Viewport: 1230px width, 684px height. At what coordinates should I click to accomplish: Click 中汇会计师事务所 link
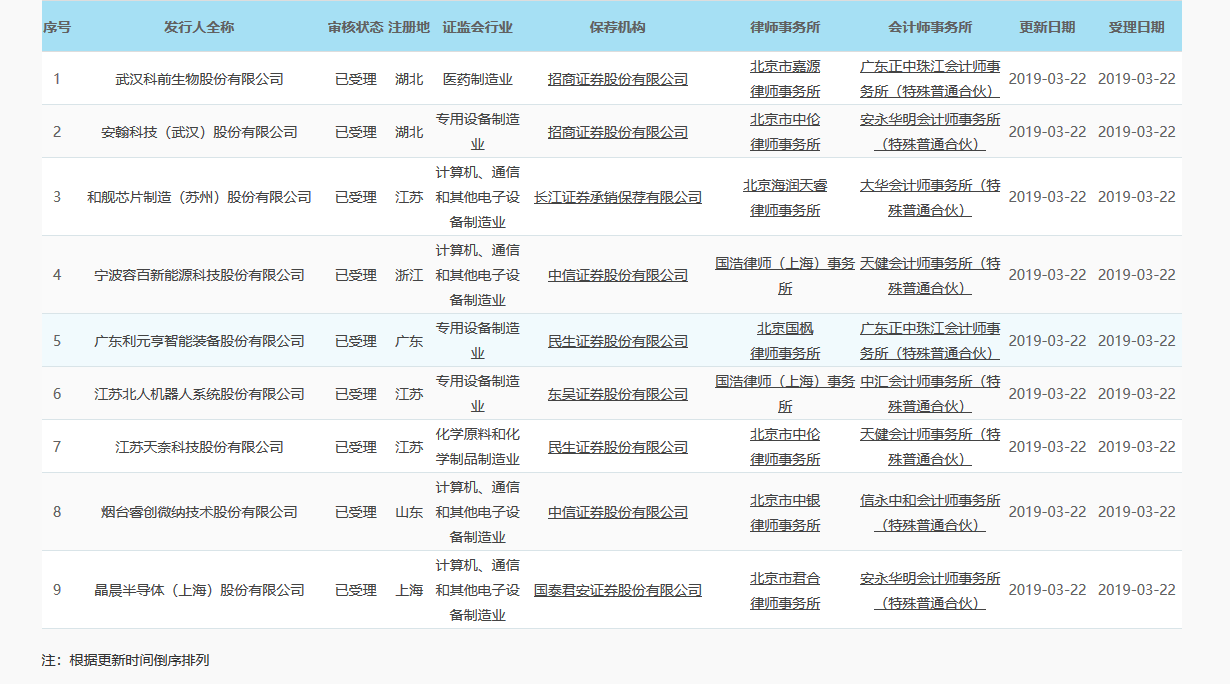pos(930,394)
